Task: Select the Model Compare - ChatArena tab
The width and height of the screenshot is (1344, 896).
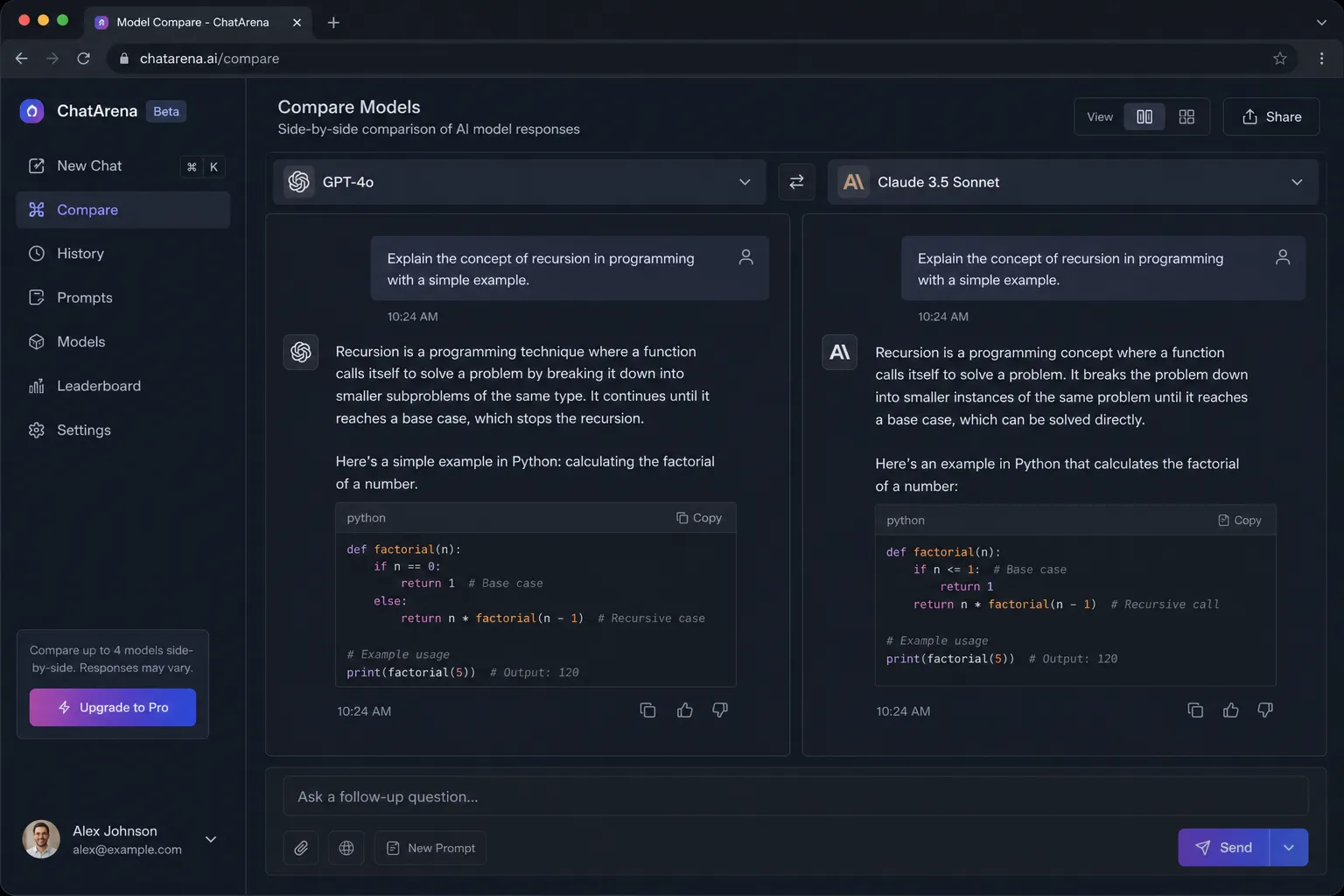Action: point(198,23)
